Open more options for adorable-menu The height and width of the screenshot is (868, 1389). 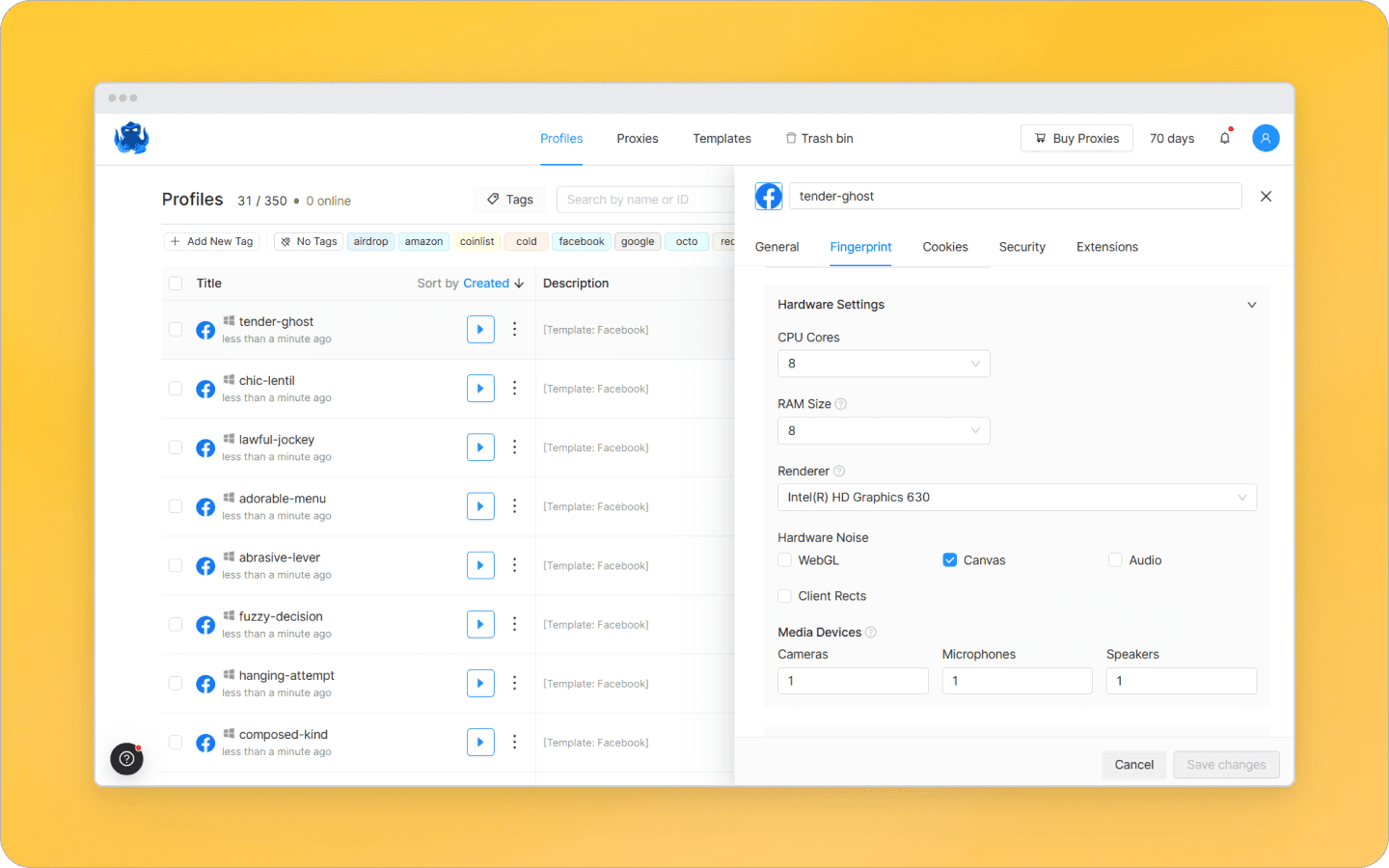pos(514,505)
